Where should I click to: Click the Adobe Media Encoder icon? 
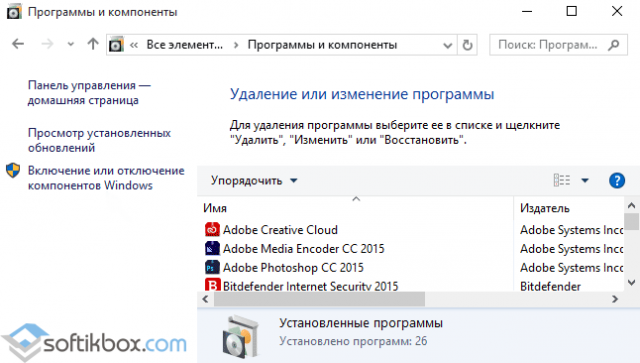[212, 248]
